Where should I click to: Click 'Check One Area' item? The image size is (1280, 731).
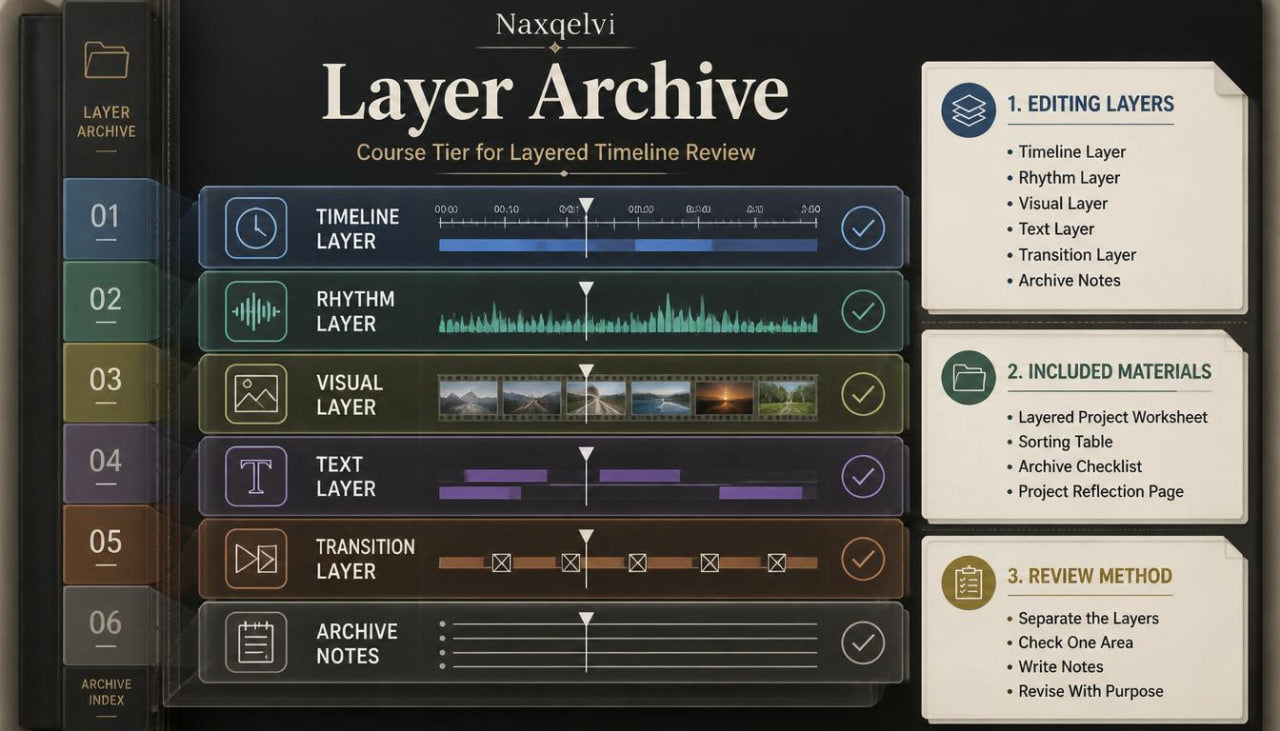[x=1075, y=643]
